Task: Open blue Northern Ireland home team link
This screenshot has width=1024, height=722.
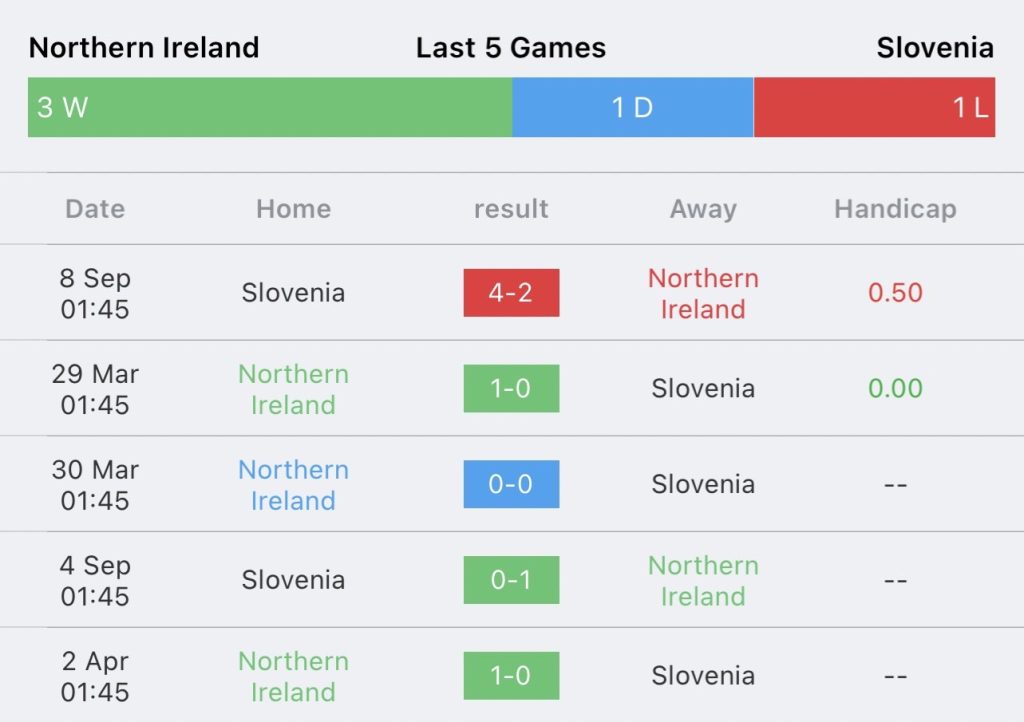Action: click(x=293, y=485)
